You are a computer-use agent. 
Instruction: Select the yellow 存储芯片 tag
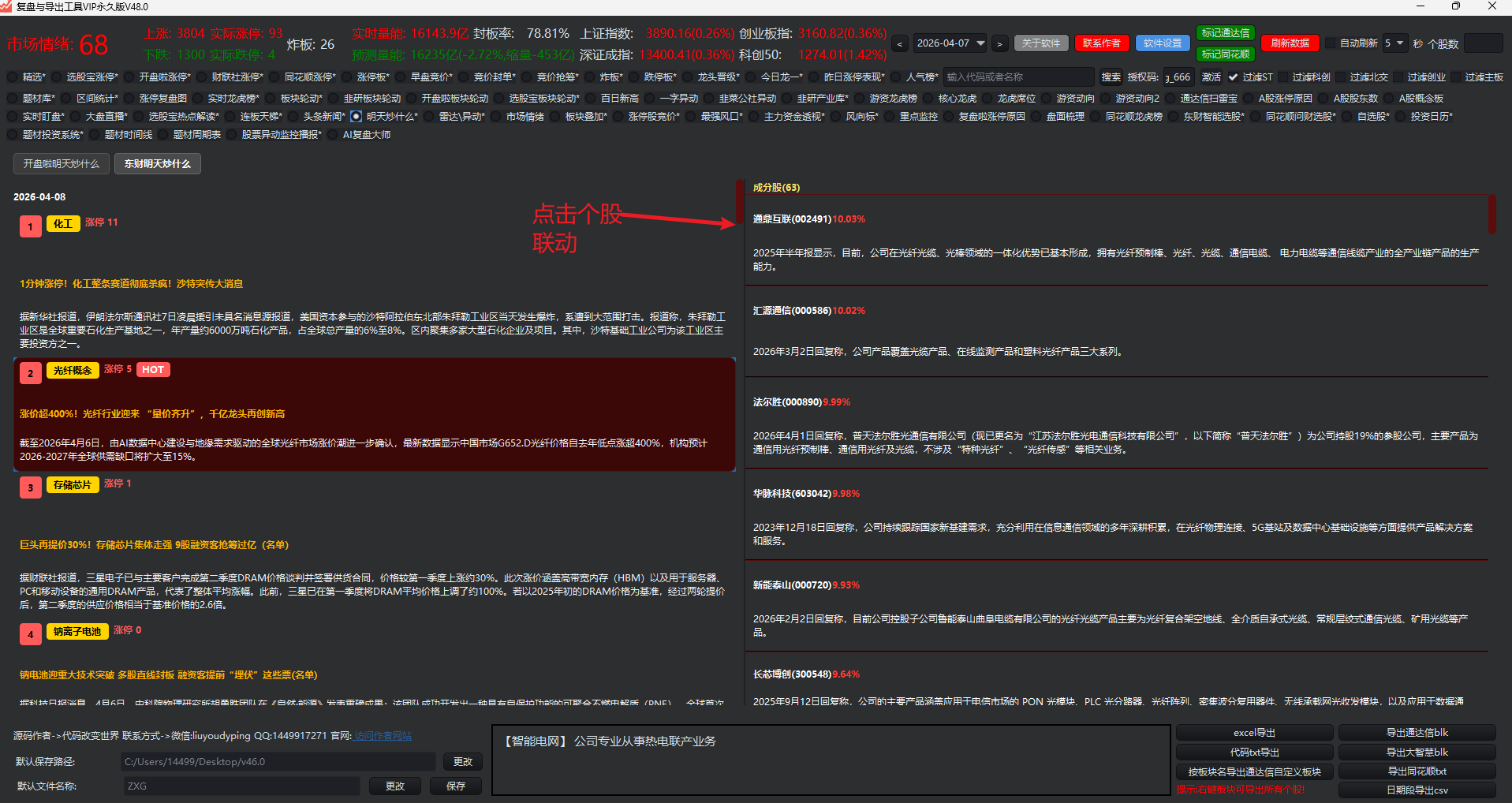73,485
